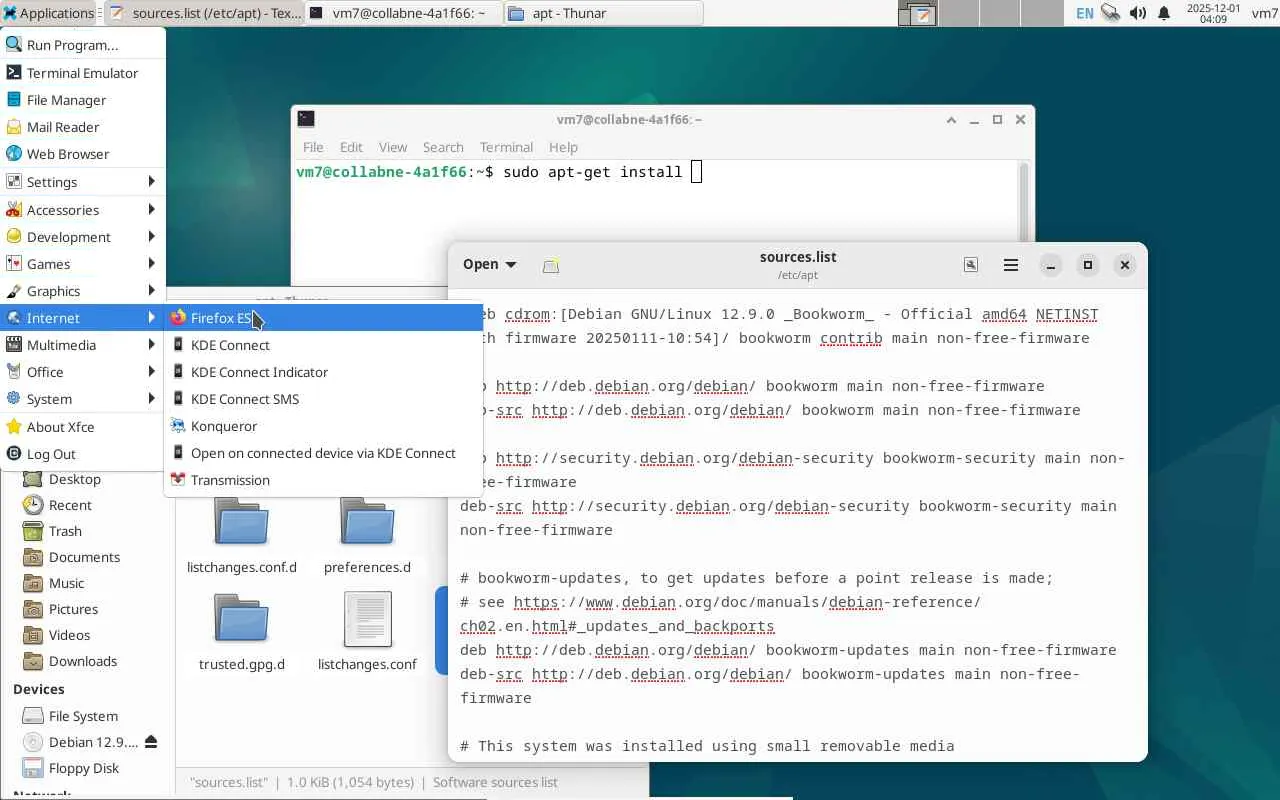Select the listchanges.conf.d folder in Thunar

click(x=241, y=535)
